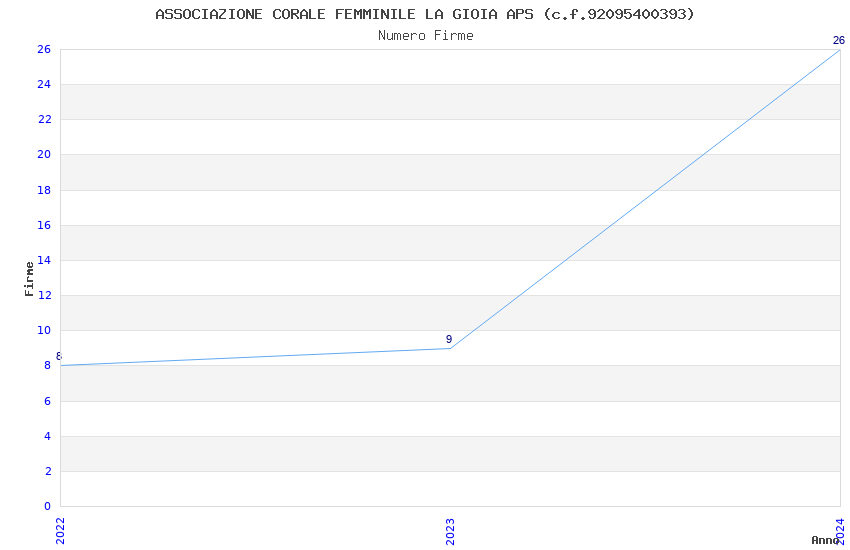The height and width of the screenshot is (550, 850).
Task: Click the y-axis tick label 0
Action: 47,506
